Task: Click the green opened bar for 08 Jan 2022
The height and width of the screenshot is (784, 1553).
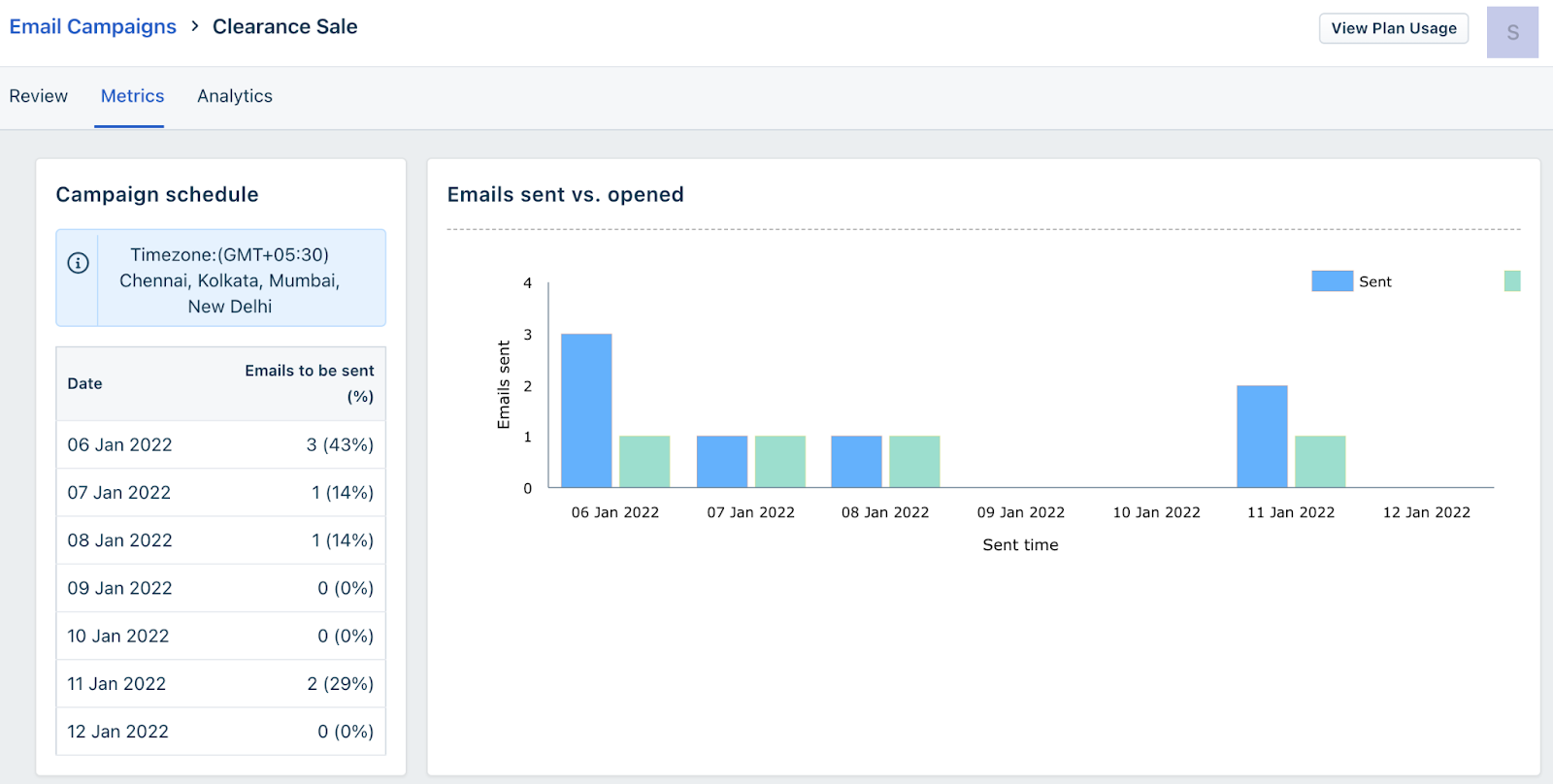Action: 914,462
